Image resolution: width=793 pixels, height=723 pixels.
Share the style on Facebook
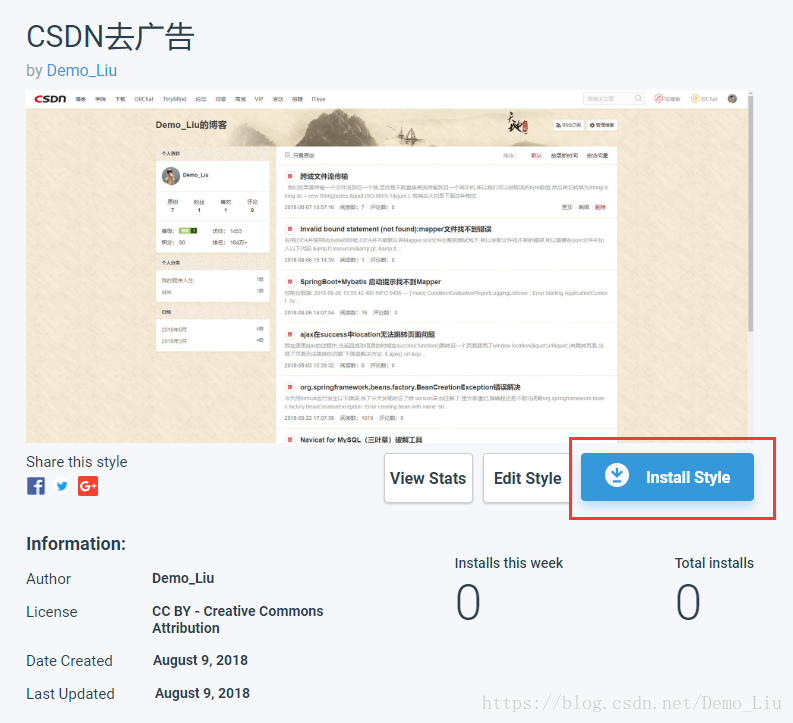pyautogui.click(x=36, y=486)
